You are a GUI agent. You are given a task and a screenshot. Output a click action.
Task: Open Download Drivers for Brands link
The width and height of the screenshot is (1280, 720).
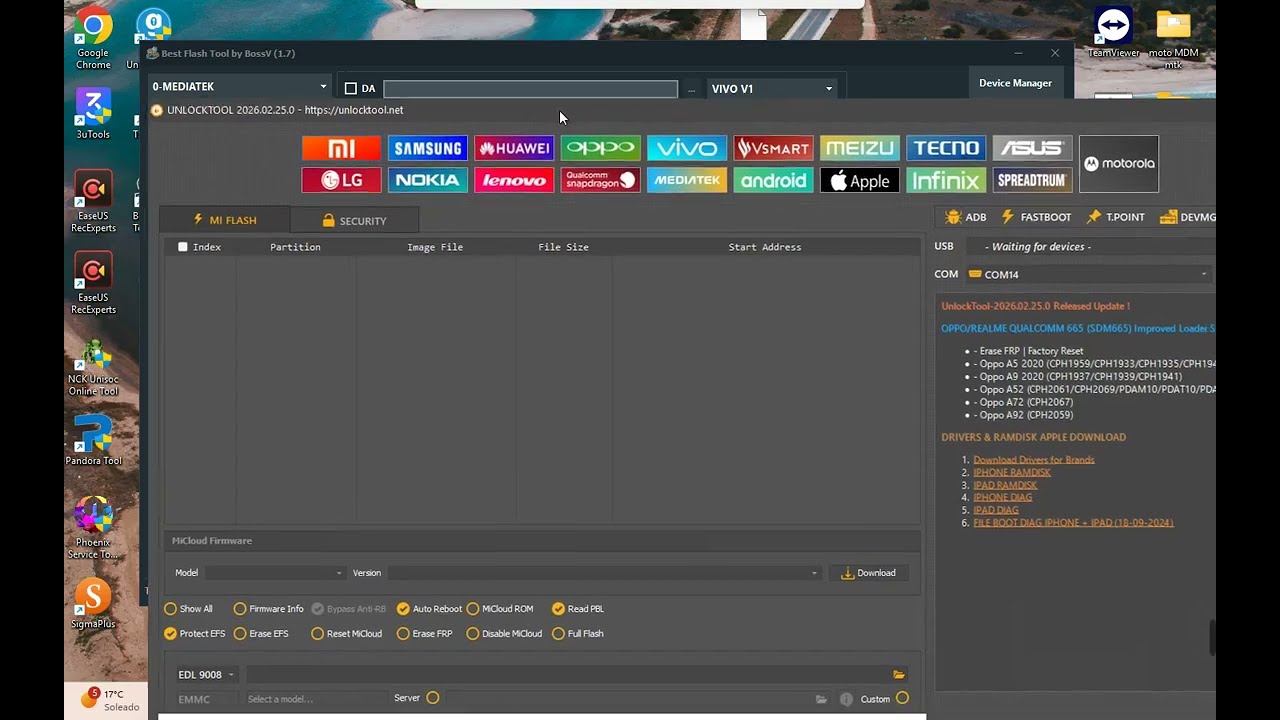(1034, 460)
